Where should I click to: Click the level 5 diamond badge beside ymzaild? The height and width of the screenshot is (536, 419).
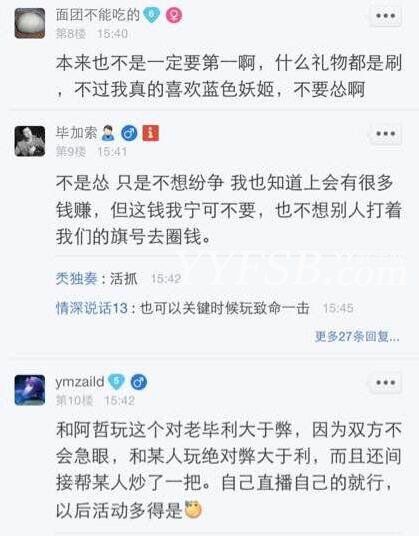point(117,381)
